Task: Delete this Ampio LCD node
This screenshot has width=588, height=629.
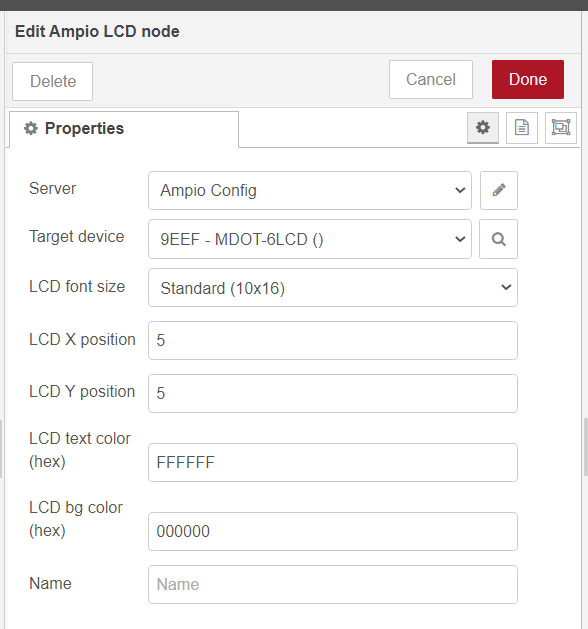Action: tap(53, 81)
